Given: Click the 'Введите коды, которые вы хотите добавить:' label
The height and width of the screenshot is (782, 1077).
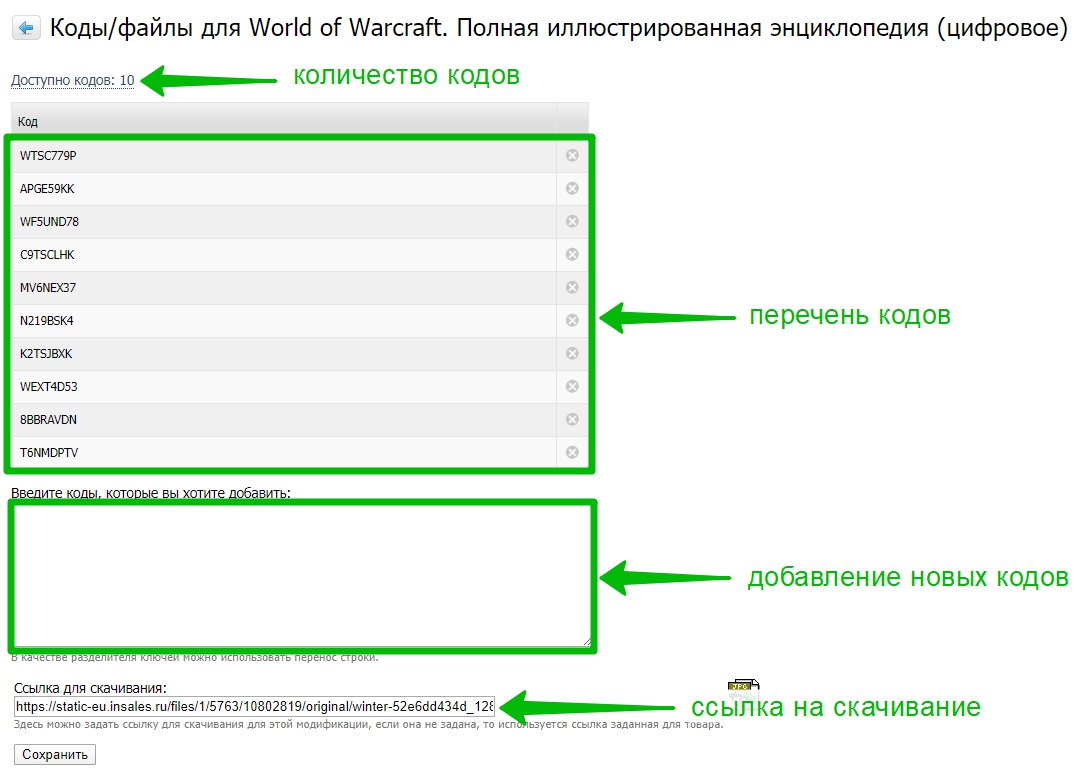Looking at the screenshot, I should [x=151, y=493].
